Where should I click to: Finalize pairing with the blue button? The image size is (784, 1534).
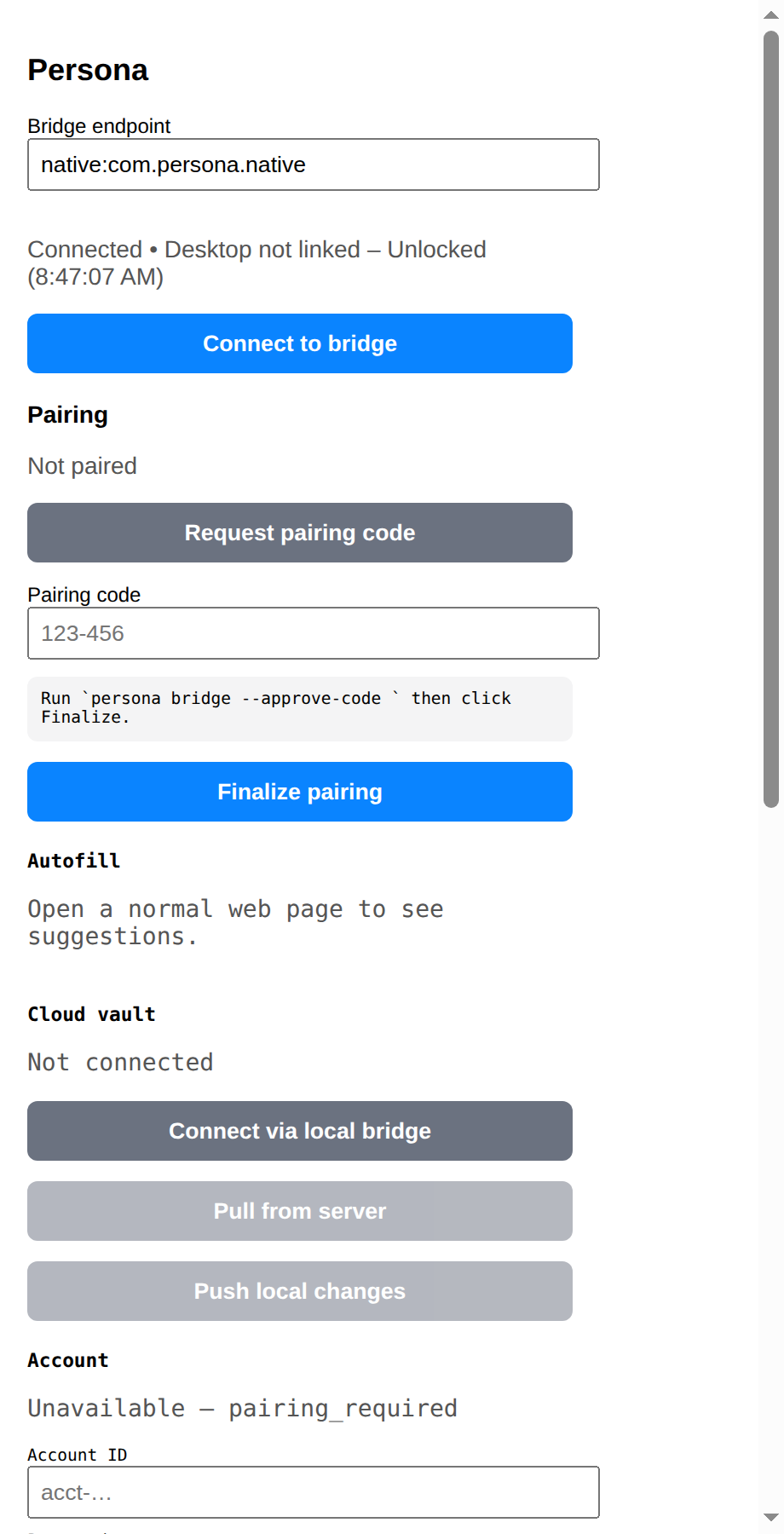point(300,792)
